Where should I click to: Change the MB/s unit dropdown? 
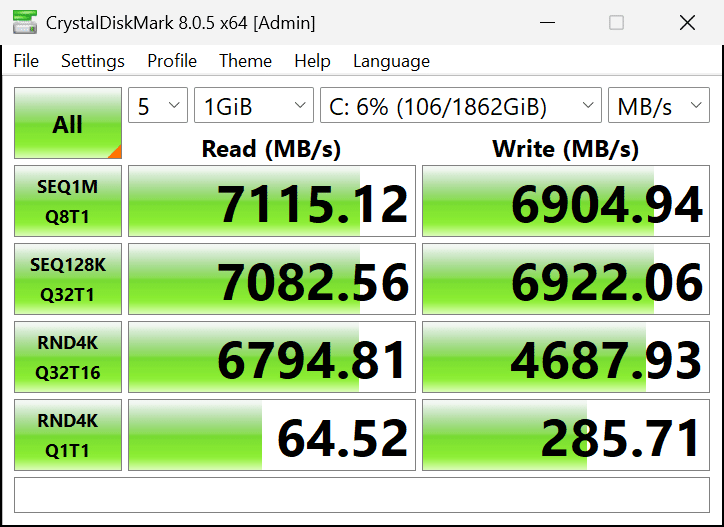click(x=658, y=106)
